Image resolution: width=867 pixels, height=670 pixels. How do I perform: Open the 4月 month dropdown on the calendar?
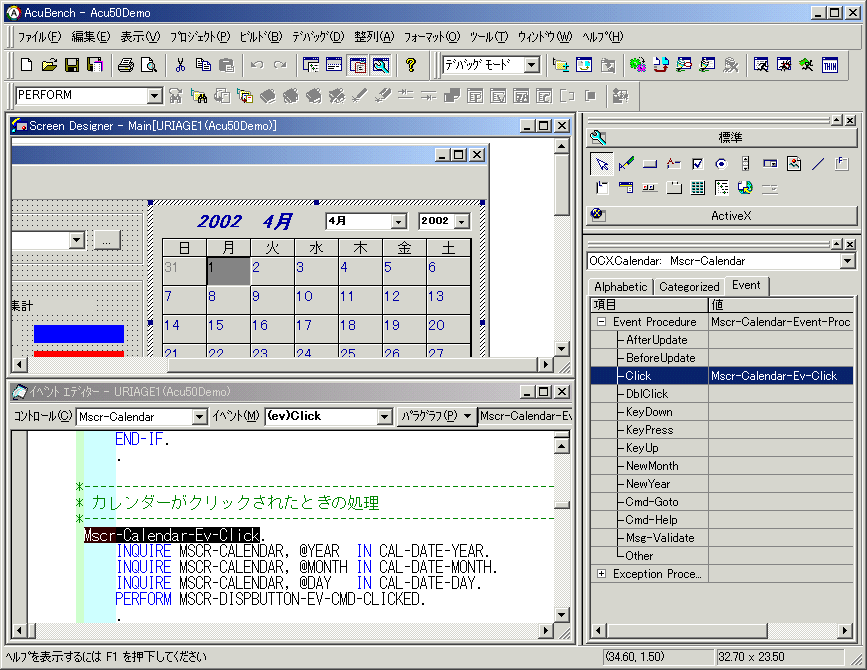click(399, 221)
